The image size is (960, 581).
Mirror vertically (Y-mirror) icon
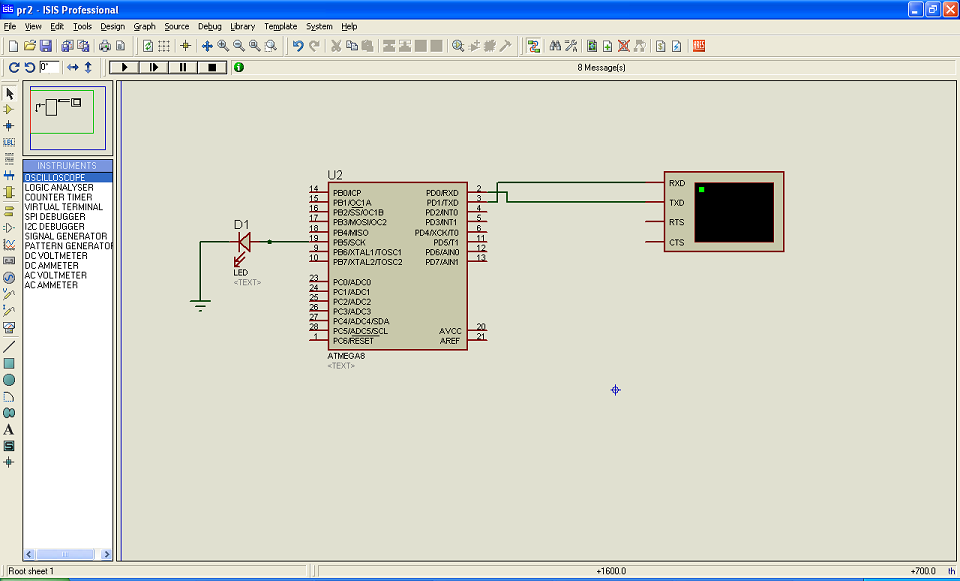(88, 67)
